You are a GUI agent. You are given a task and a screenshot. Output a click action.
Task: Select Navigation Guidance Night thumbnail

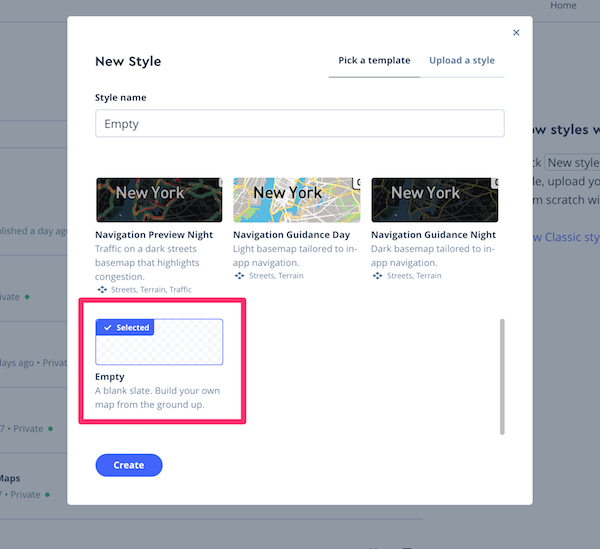click(435, 200)
